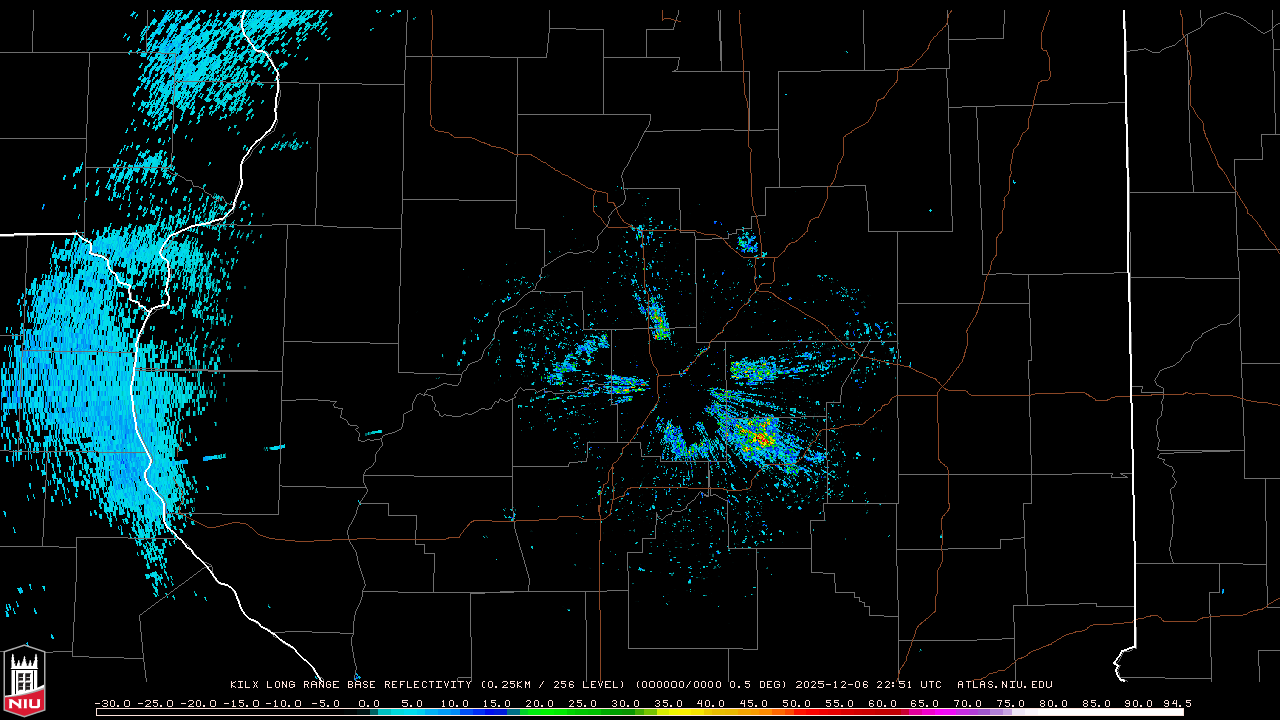Click the 50.0 dBZ scale label

pos(797,703)
